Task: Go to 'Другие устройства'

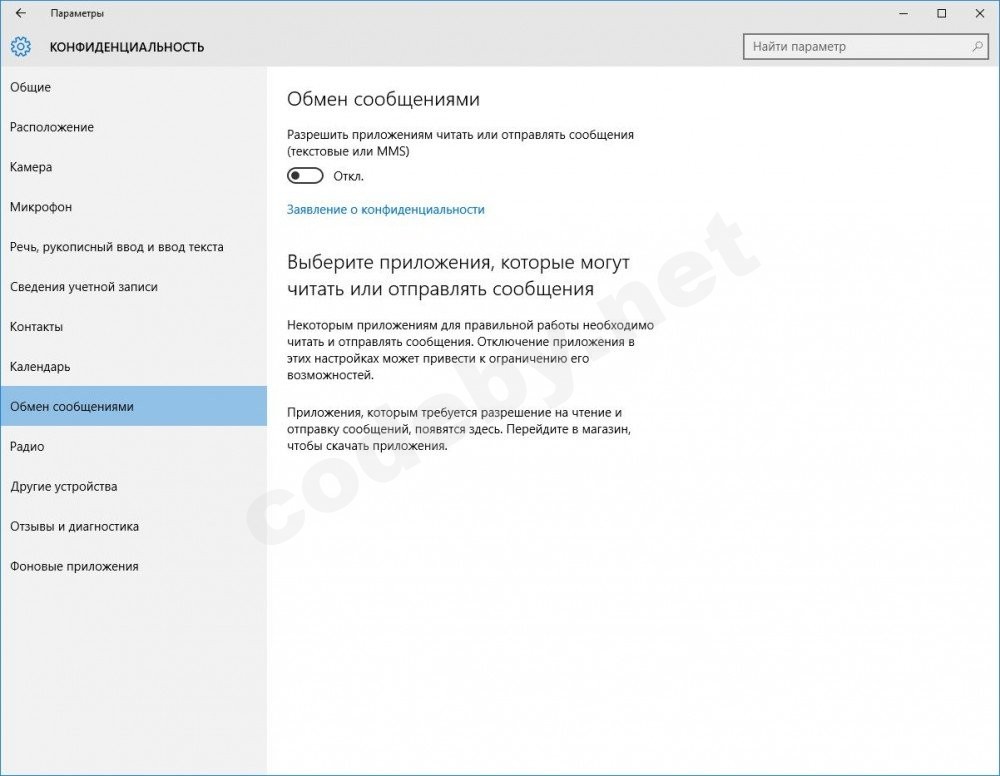Action: (x=133, y=487)
